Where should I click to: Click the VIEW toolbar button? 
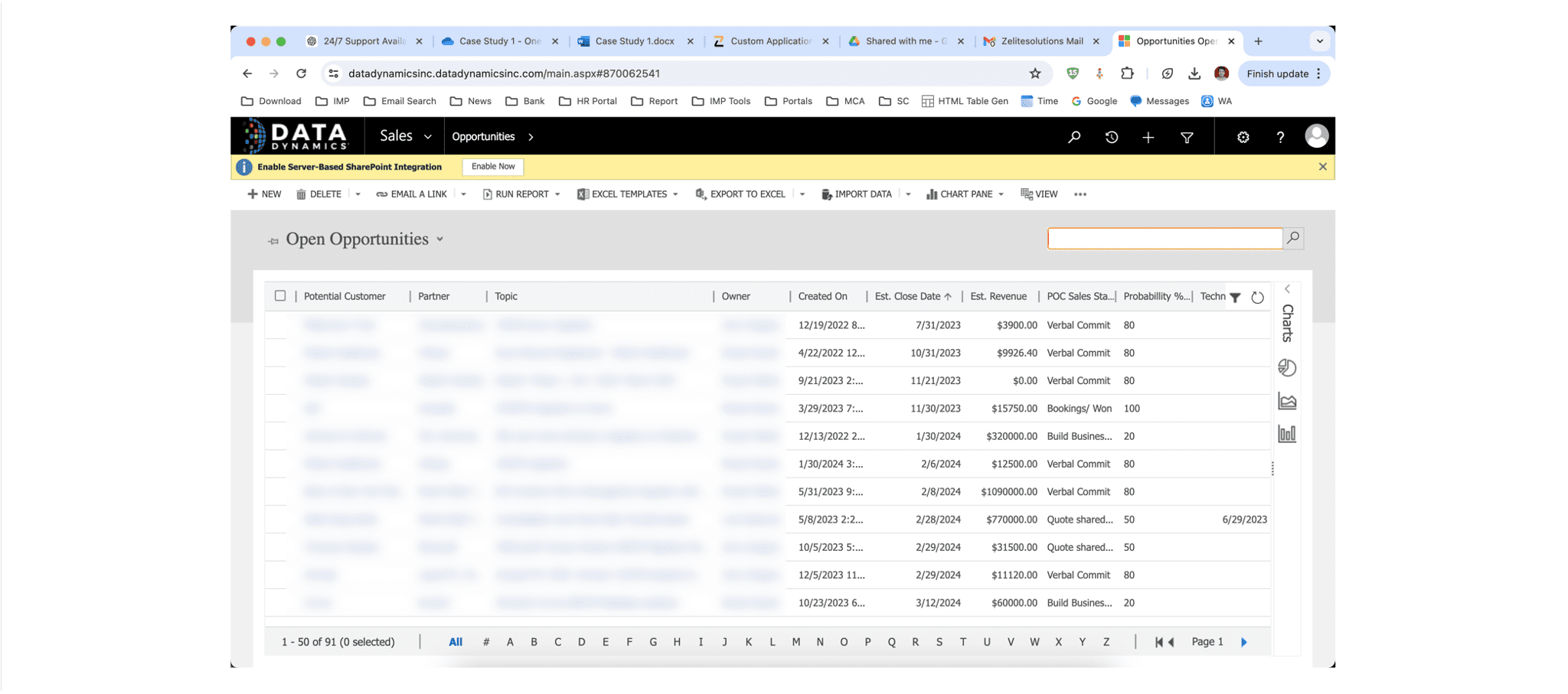[1039, 194]
